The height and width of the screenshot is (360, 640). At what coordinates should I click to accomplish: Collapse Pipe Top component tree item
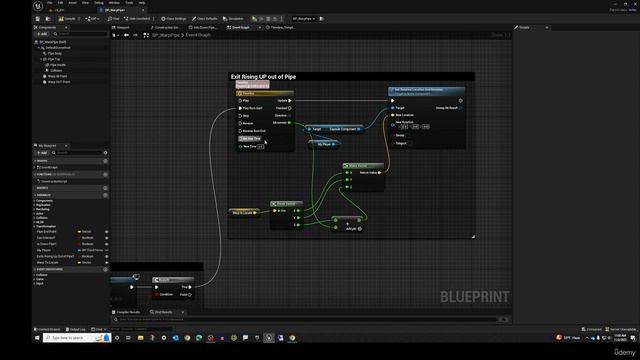(41, 59)
